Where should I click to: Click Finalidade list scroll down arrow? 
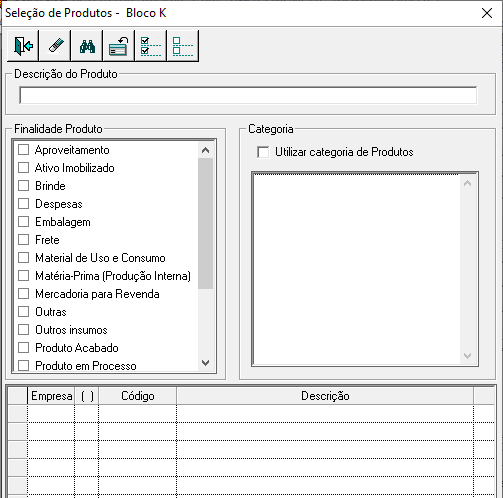(x=205, y=363)
